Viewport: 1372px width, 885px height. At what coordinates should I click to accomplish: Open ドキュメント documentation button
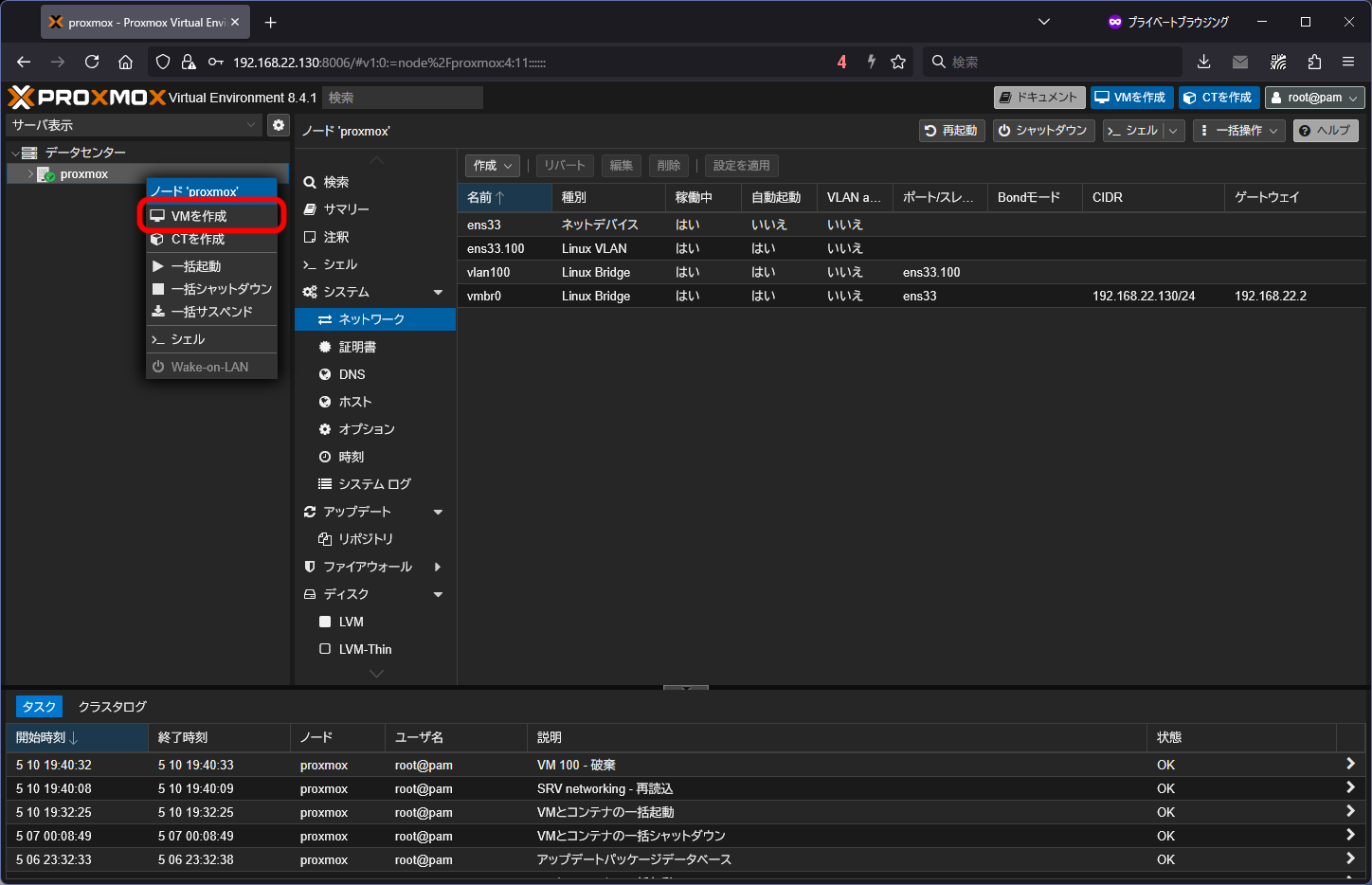click(x=1039, y=98)
